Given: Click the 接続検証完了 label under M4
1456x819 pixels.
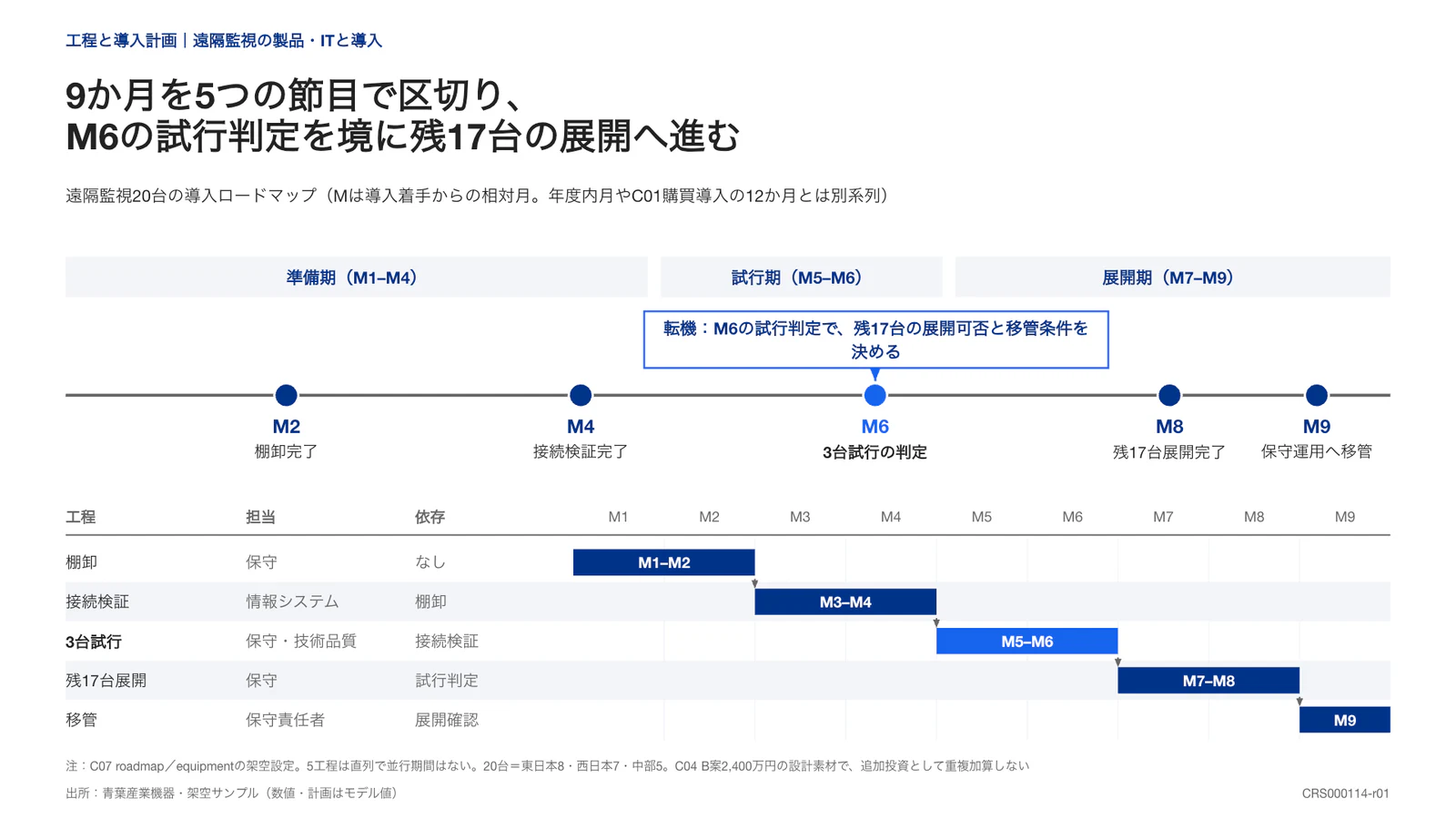Looking at the screenshot, I should (581, 451).
